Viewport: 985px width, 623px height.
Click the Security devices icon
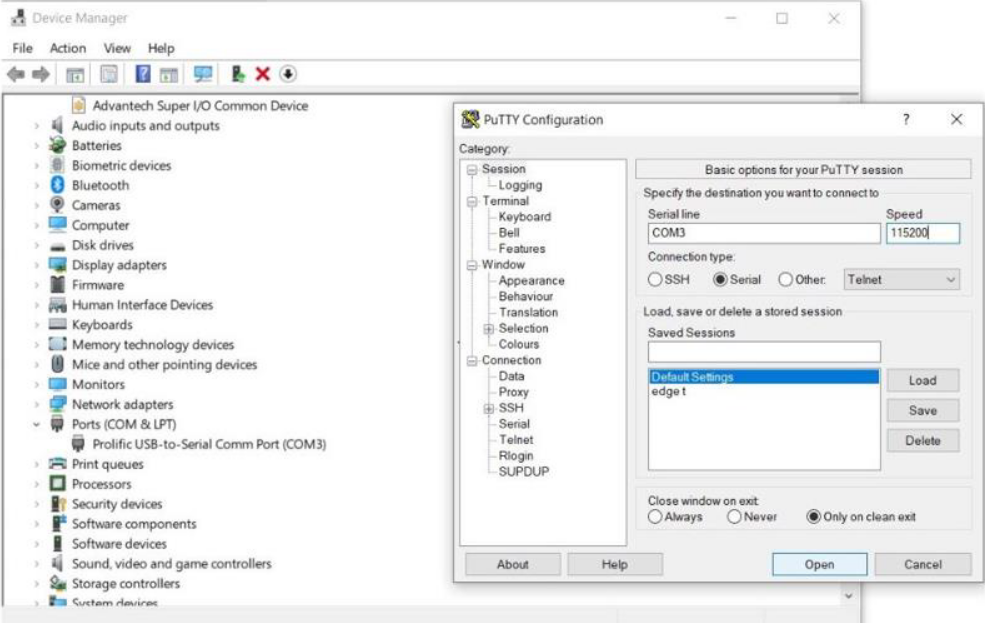click(58, 504)
